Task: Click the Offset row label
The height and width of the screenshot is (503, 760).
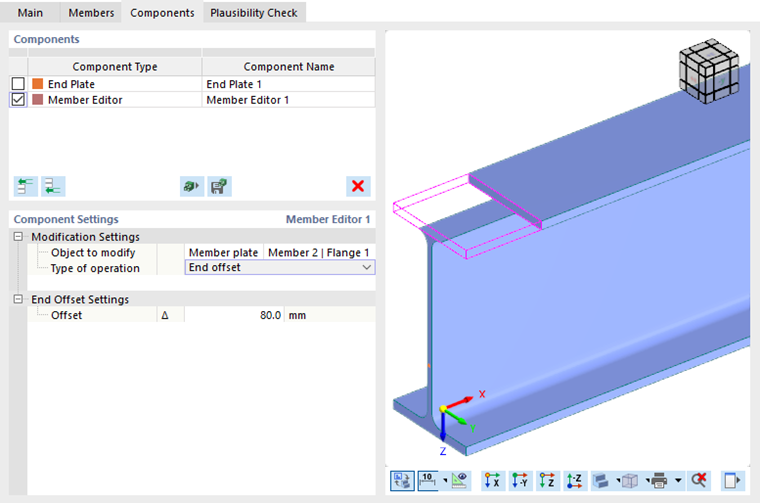Action: [67, 315]
